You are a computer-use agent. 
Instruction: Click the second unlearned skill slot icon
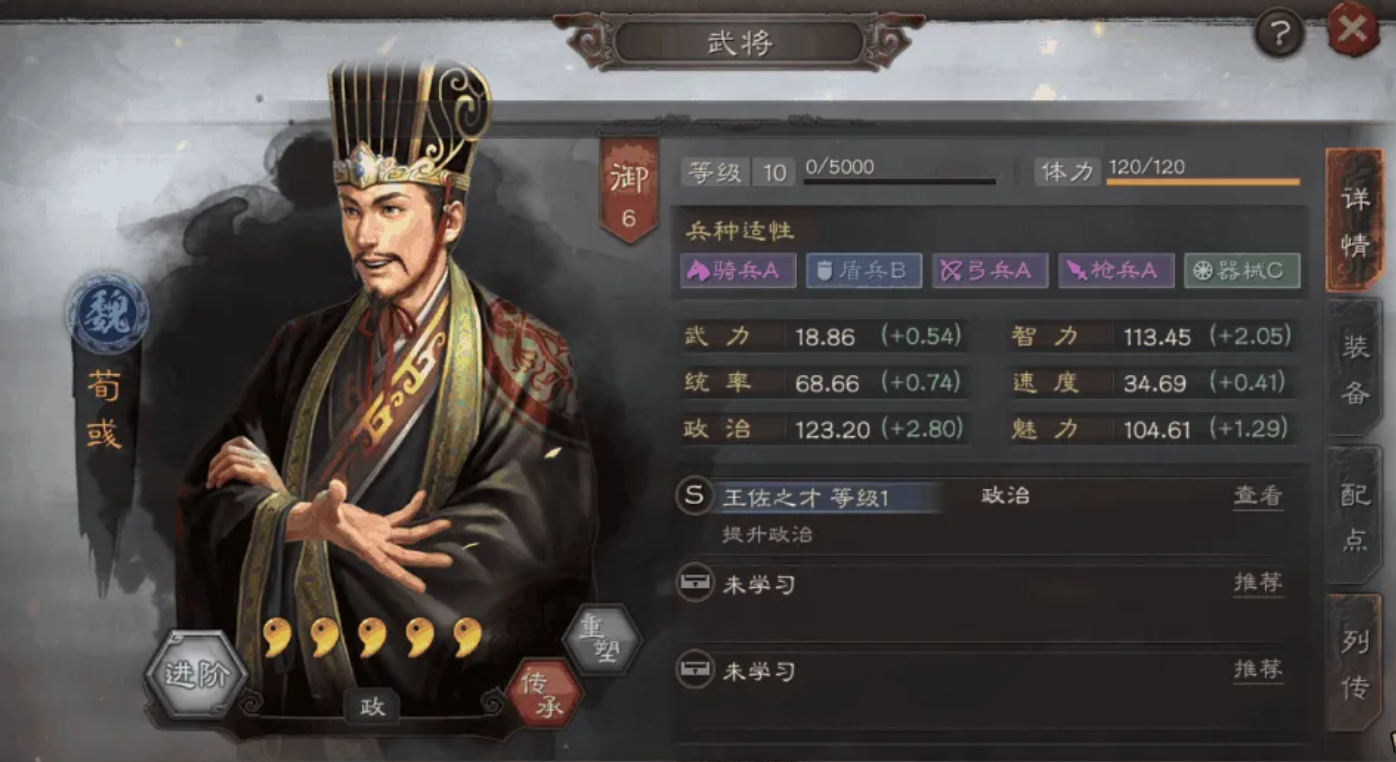695,668
